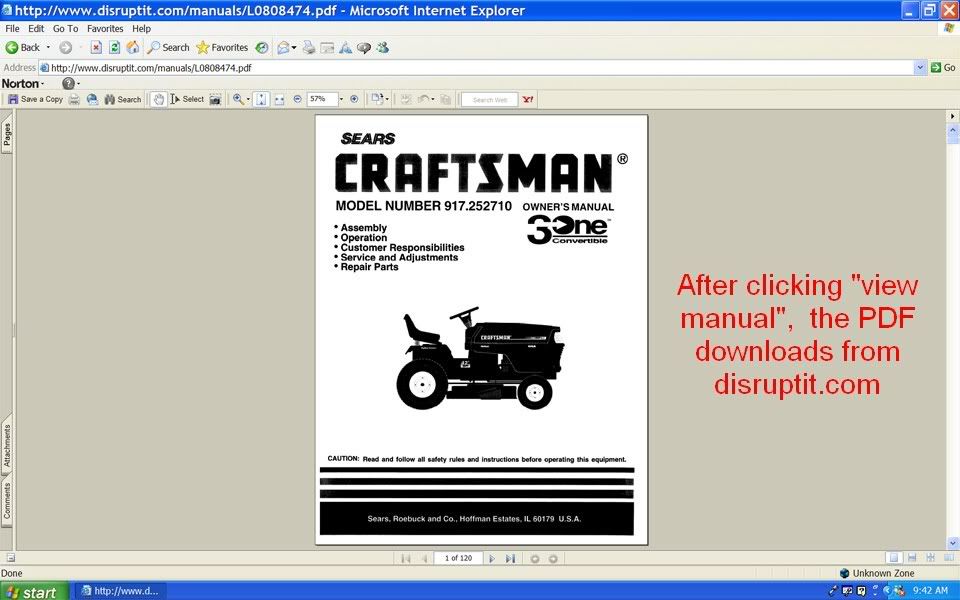Click the Yahoo search icon
This screenshot has height=600, width=960.
[x=528, y=99]
